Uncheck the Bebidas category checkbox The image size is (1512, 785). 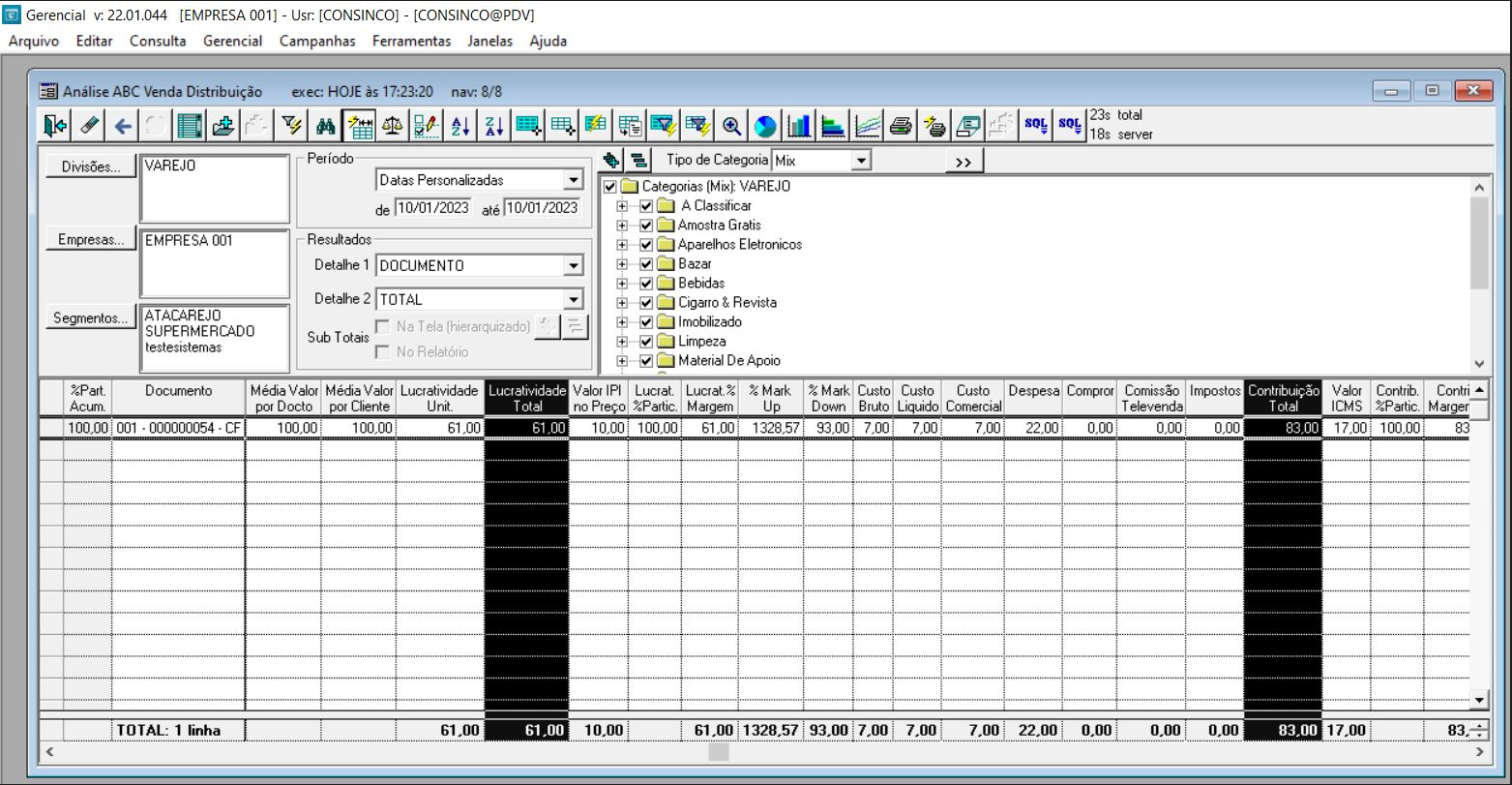[647, 284]
